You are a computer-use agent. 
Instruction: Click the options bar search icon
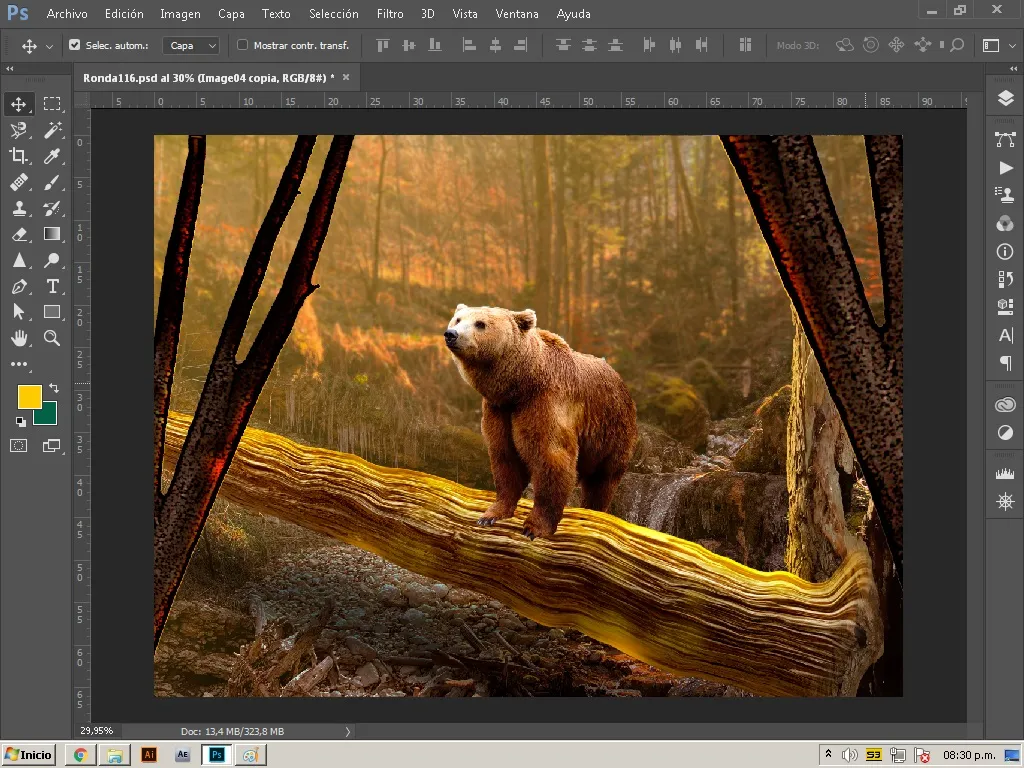[957, 45]
